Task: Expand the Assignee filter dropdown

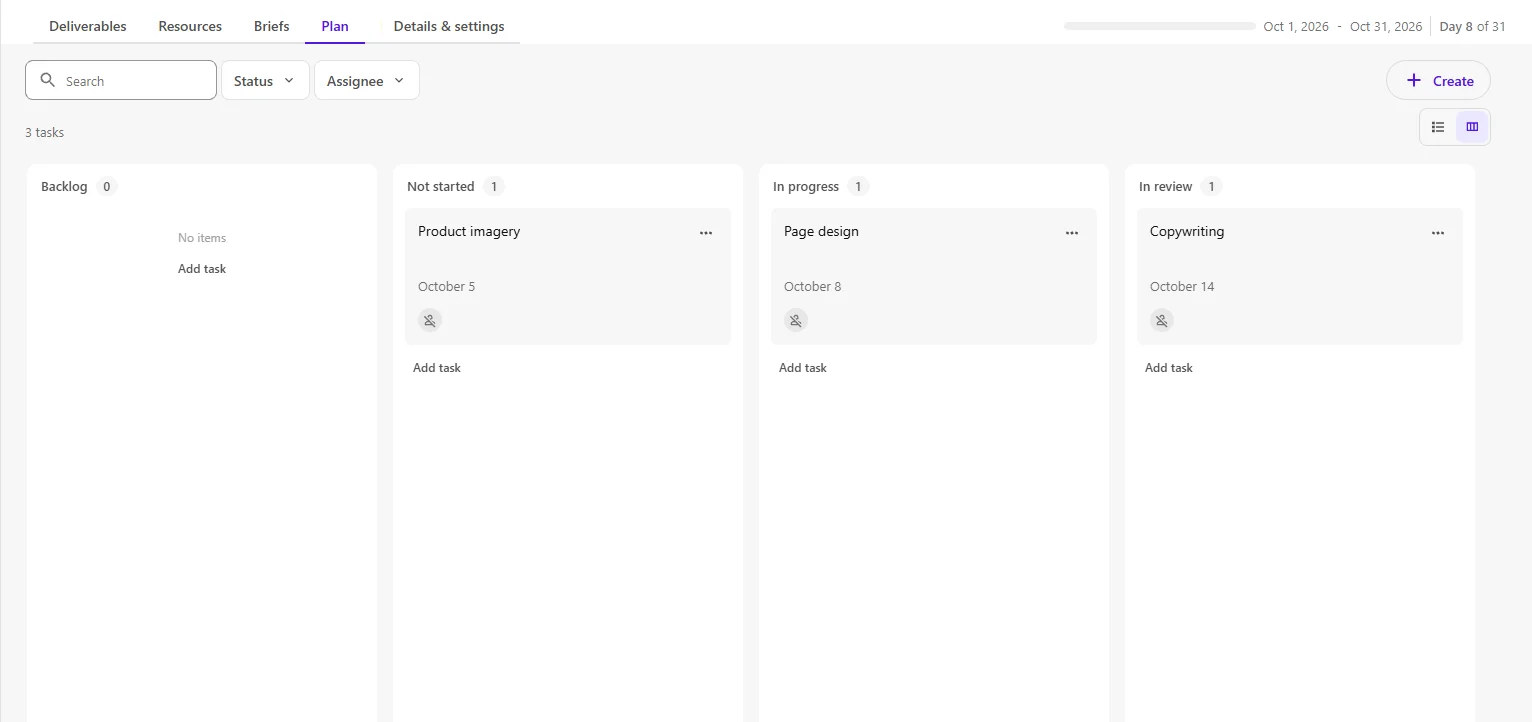Action: pyautogui.click(x=367, y=80)
